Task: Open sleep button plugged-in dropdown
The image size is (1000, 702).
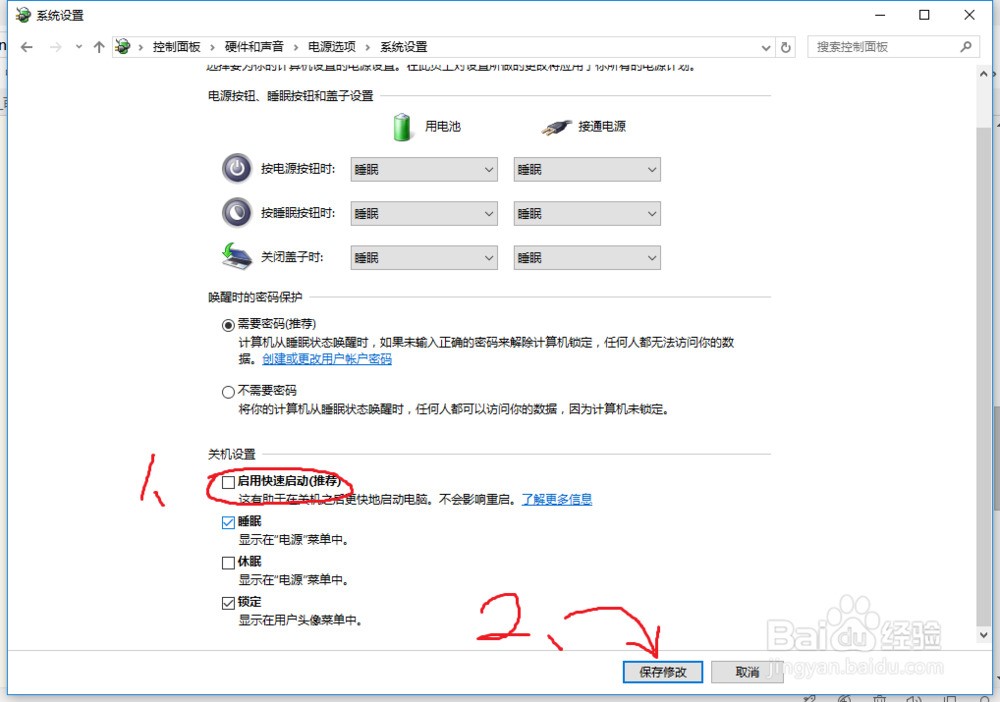Action: [x=587, y=214]
